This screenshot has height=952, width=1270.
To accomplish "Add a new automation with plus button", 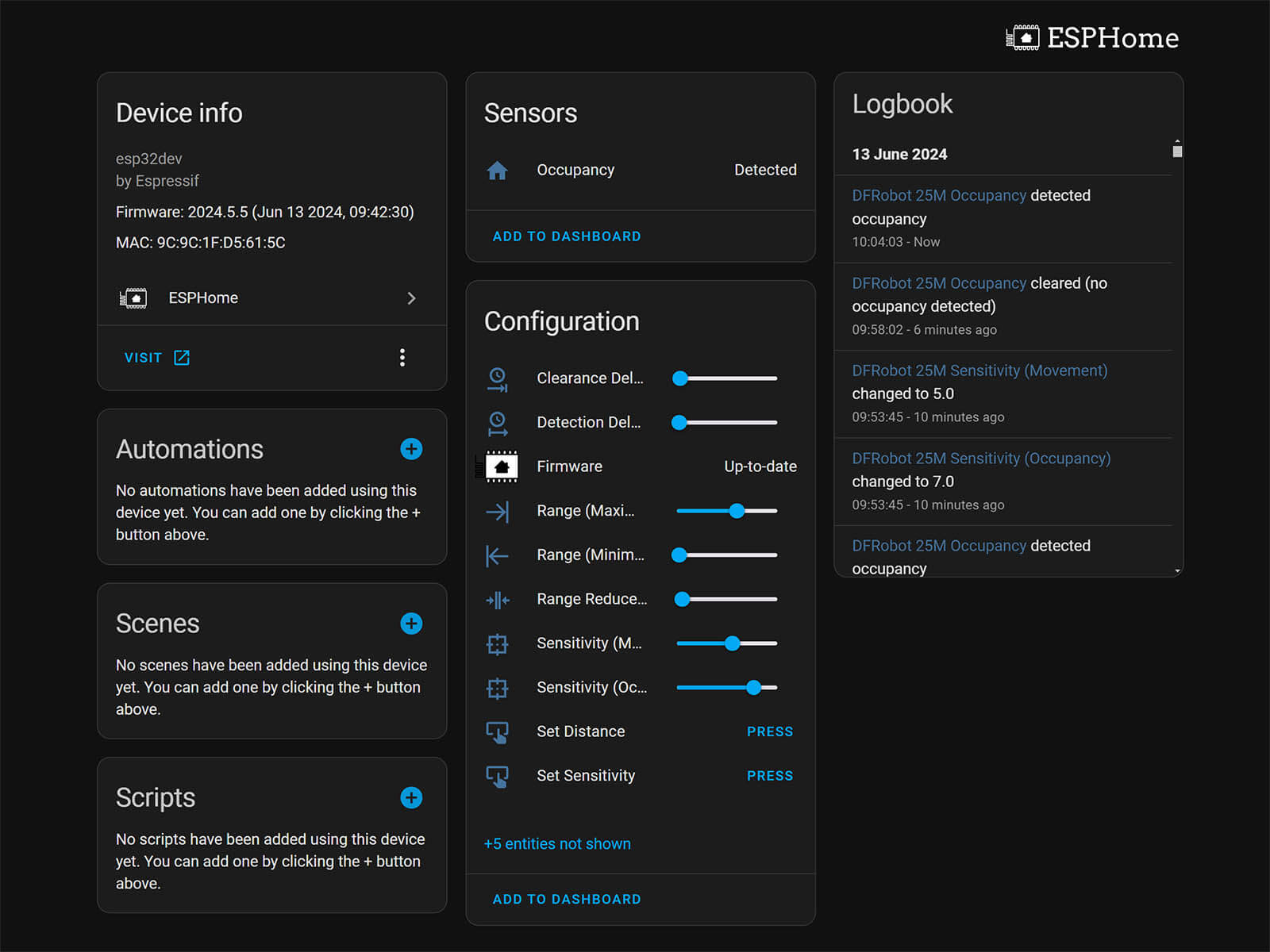I will pyautogui.click(x=411, y=449).
